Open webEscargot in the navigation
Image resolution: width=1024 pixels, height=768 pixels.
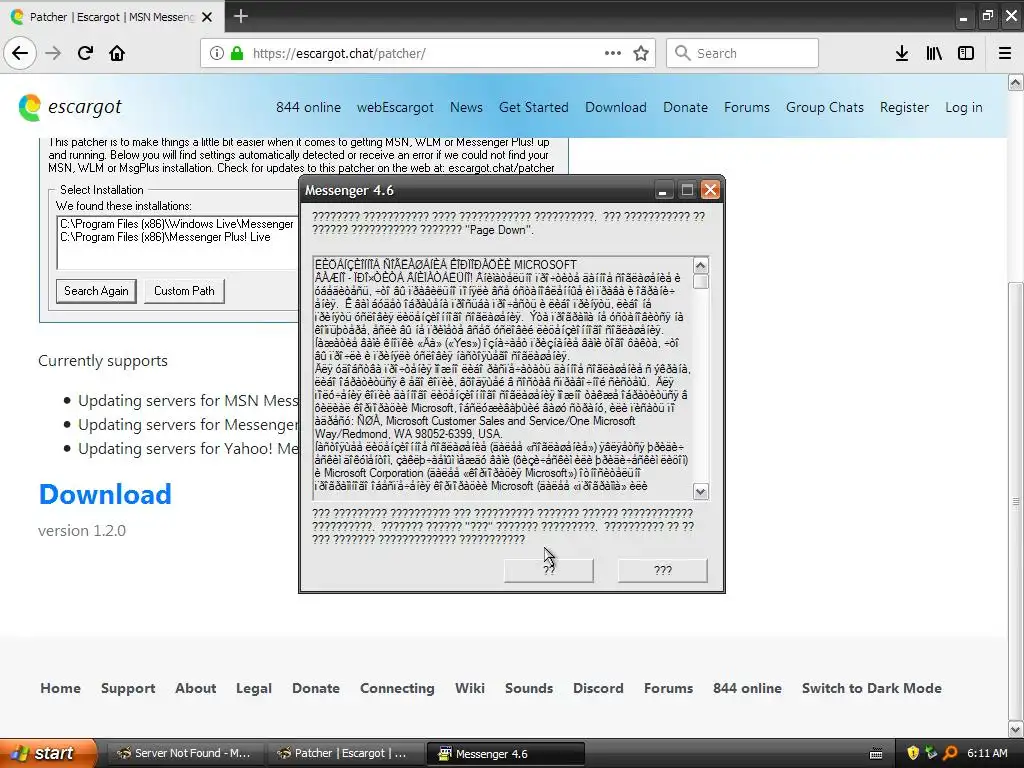point(395,107)
